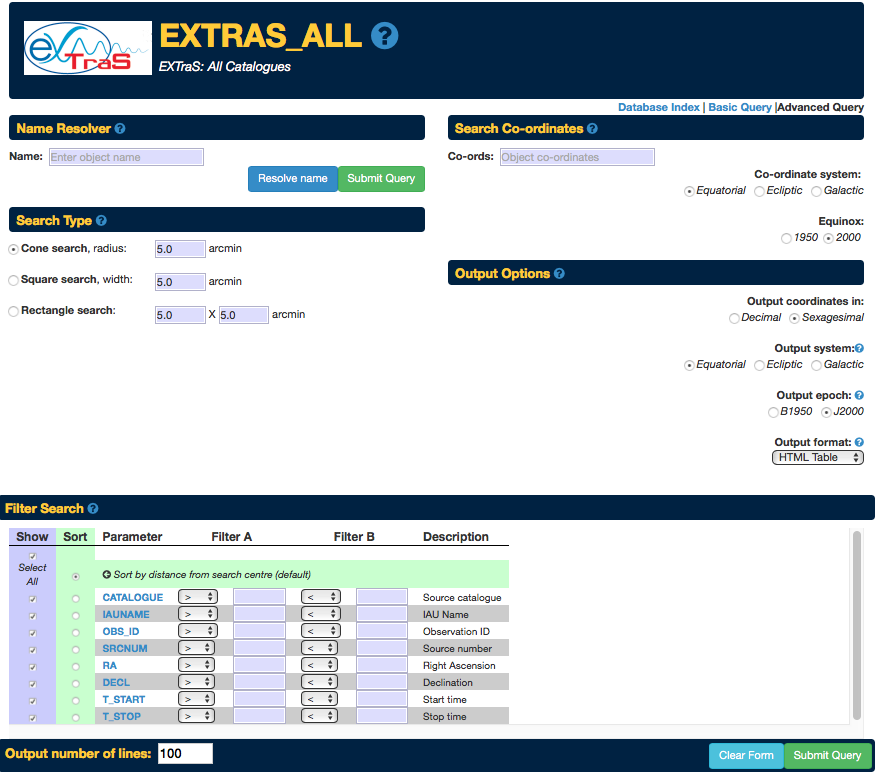Open Filter B operator dropdown for RA
Viewport: 885px width, 778px height.
(320, 665)
